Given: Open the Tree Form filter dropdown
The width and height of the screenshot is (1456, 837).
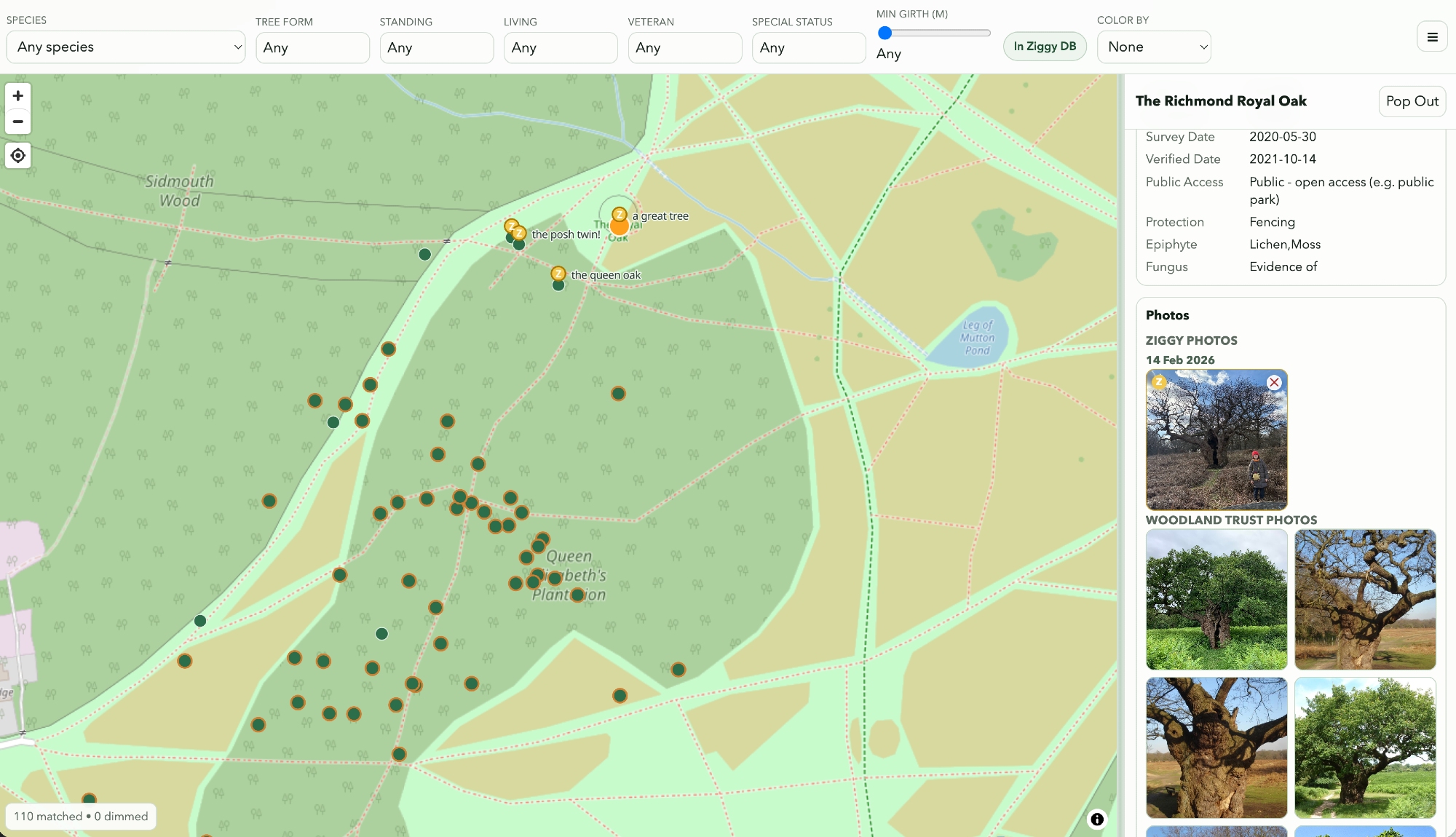Looking at the screenshot, I should pos(312,48).
